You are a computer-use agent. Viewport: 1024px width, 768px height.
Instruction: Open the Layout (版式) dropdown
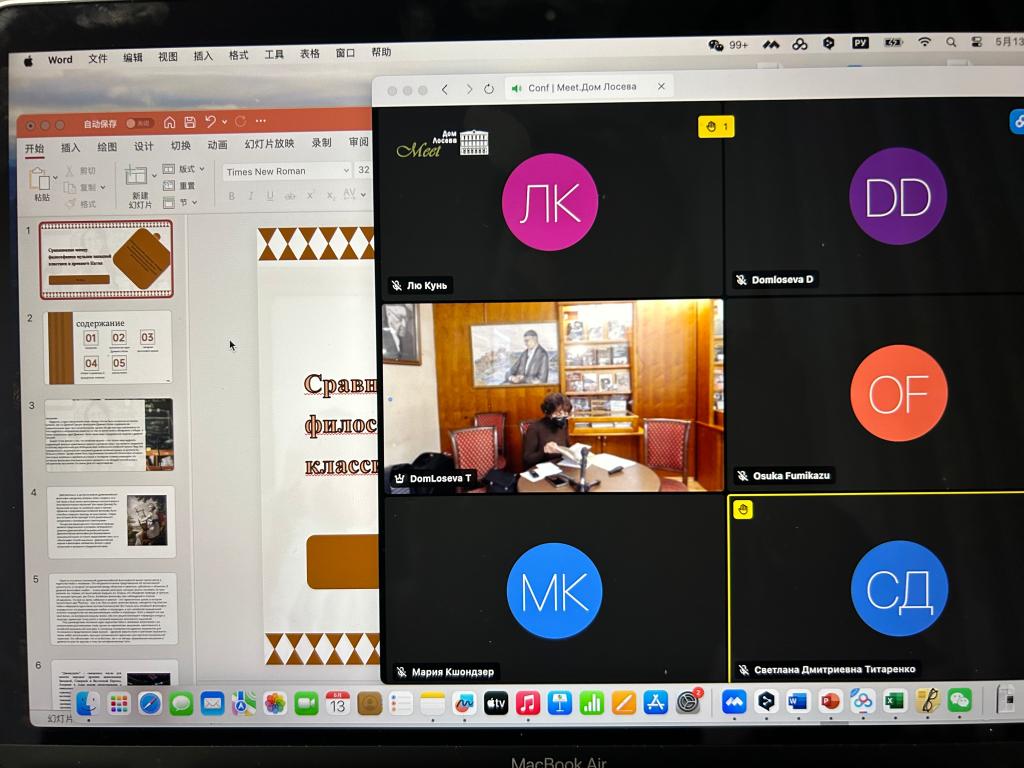[184, 168]
